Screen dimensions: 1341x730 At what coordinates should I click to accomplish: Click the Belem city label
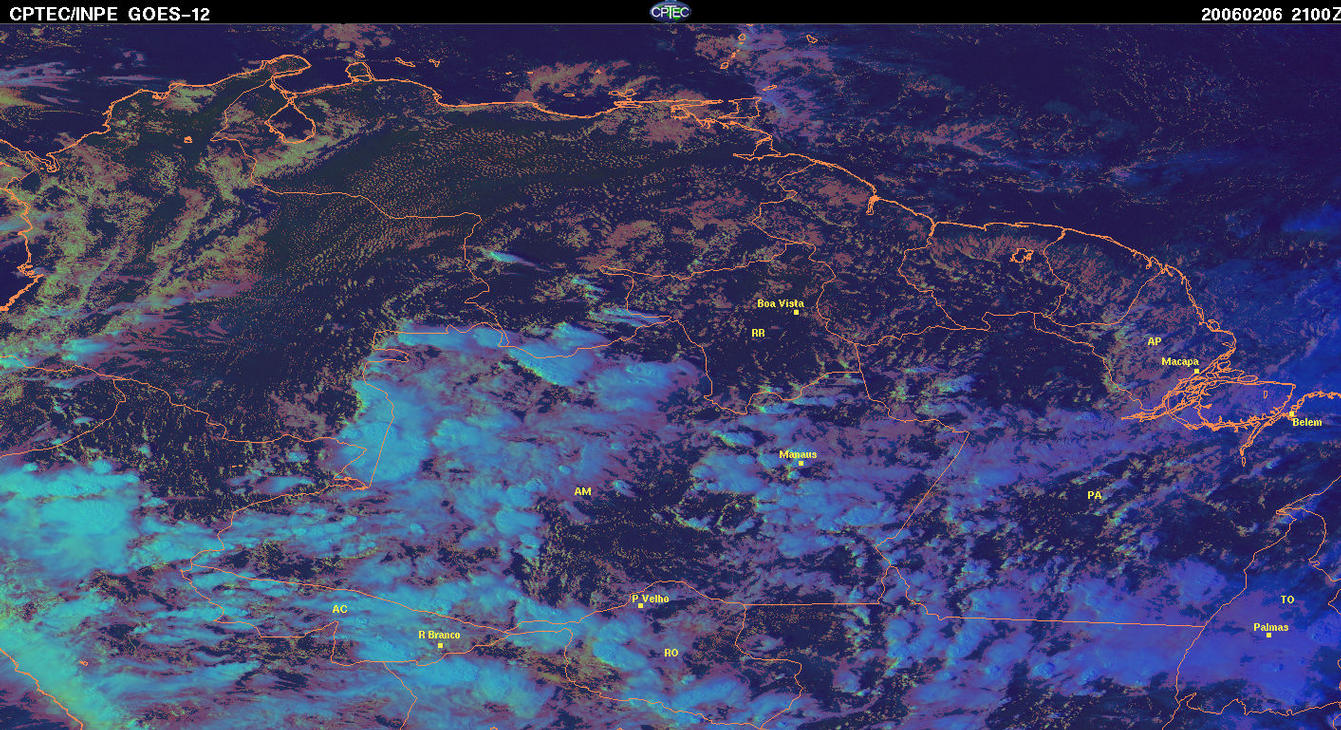coord(1307,422)
